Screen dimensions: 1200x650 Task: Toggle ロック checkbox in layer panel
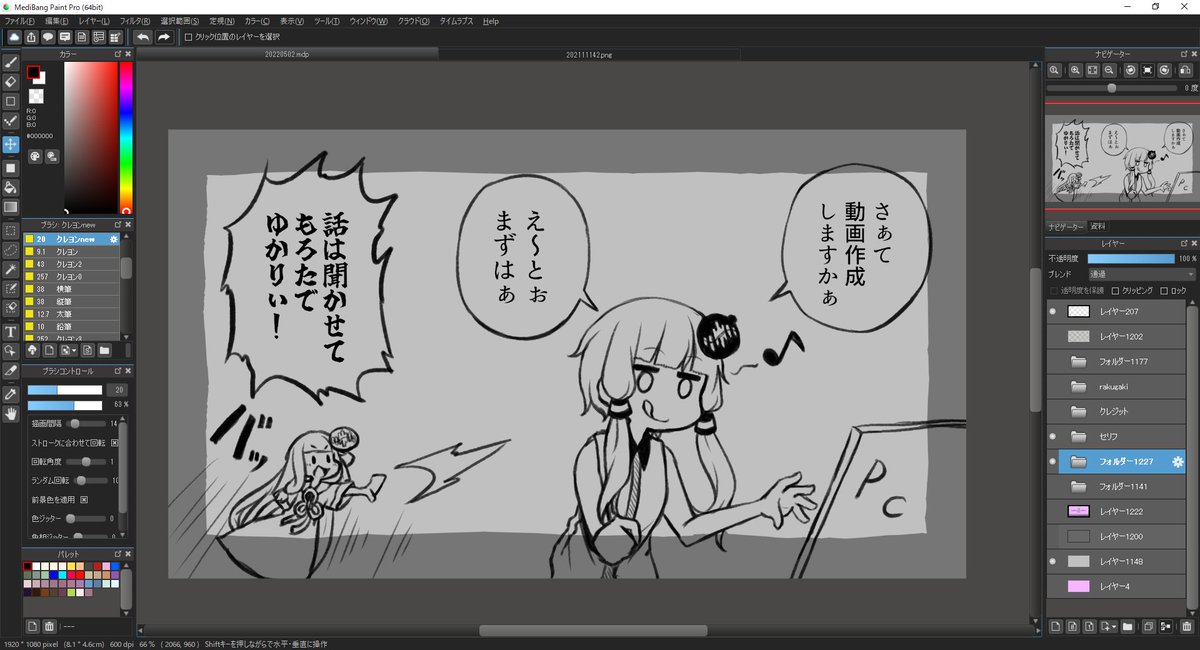coord(1164,290)
